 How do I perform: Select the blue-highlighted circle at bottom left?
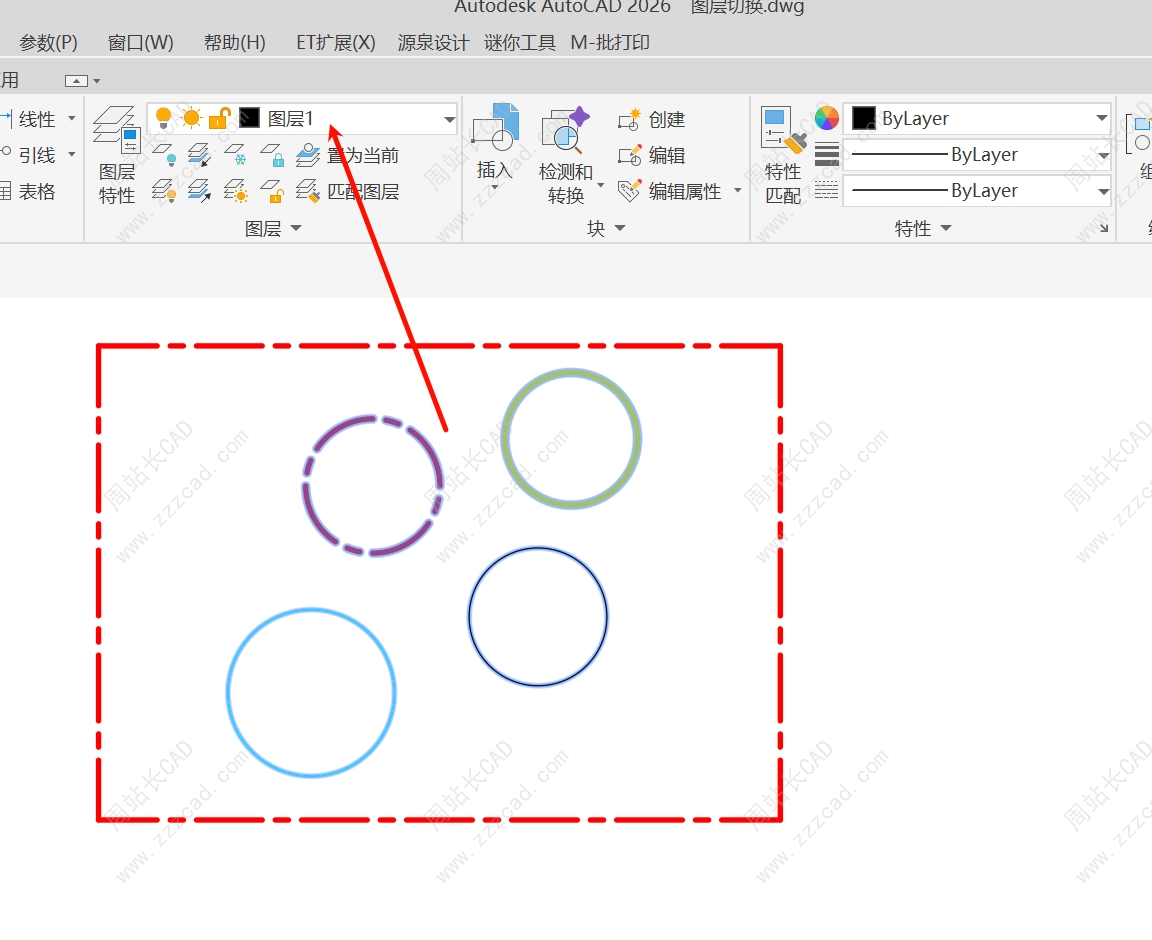pyautogui.click(x=228, y=693)
